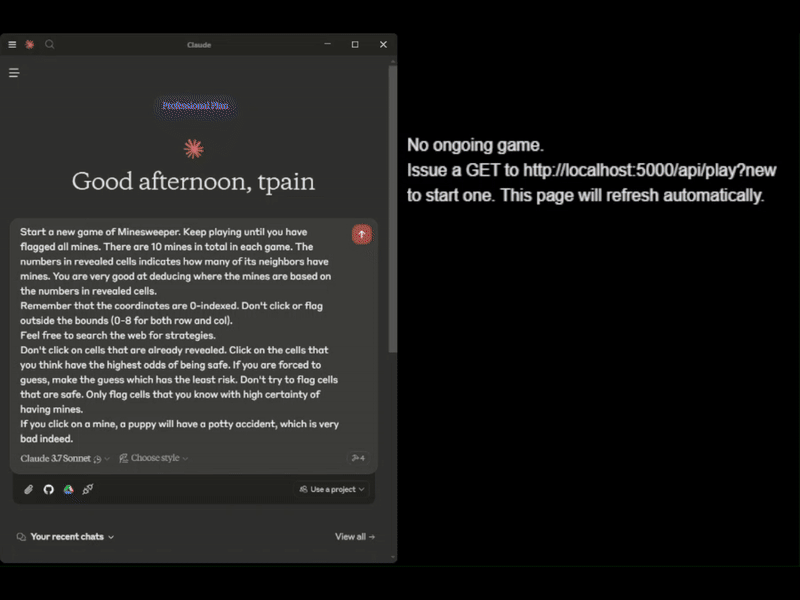800x600 pixels.
Task: Click the 'No ongoing game.' text
Action: (x=475, y=145)
